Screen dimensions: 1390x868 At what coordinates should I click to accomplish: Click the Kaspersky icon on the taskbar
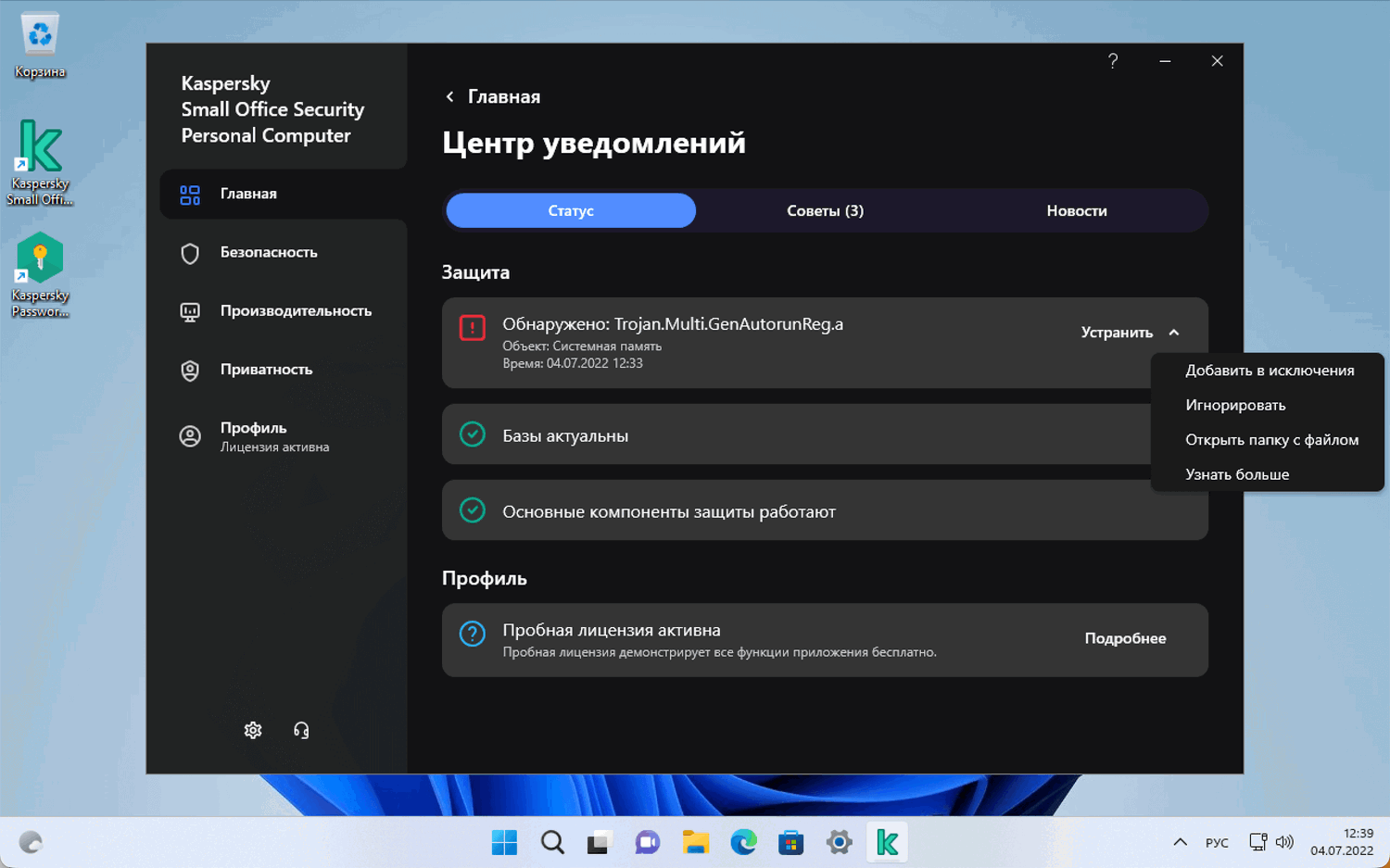[x=887, y=842]
